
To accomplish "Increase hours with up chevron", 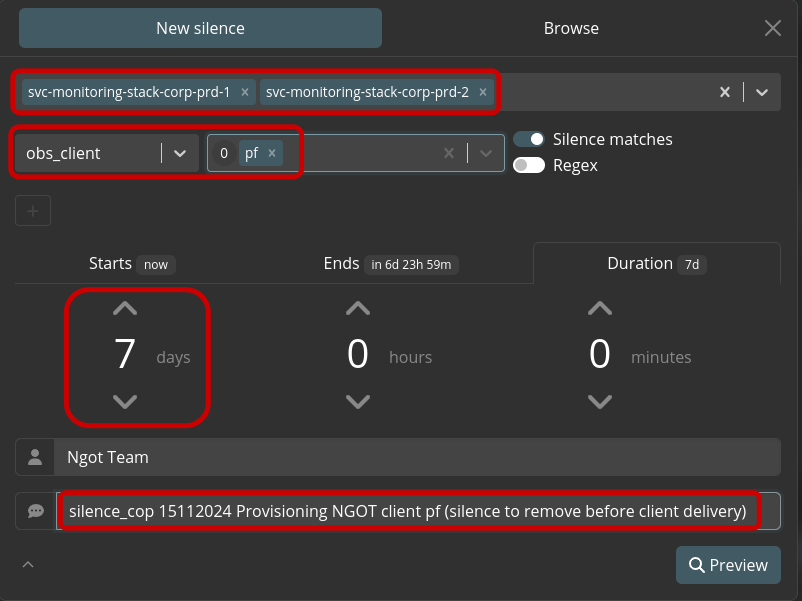I will [x=358, y=308].
